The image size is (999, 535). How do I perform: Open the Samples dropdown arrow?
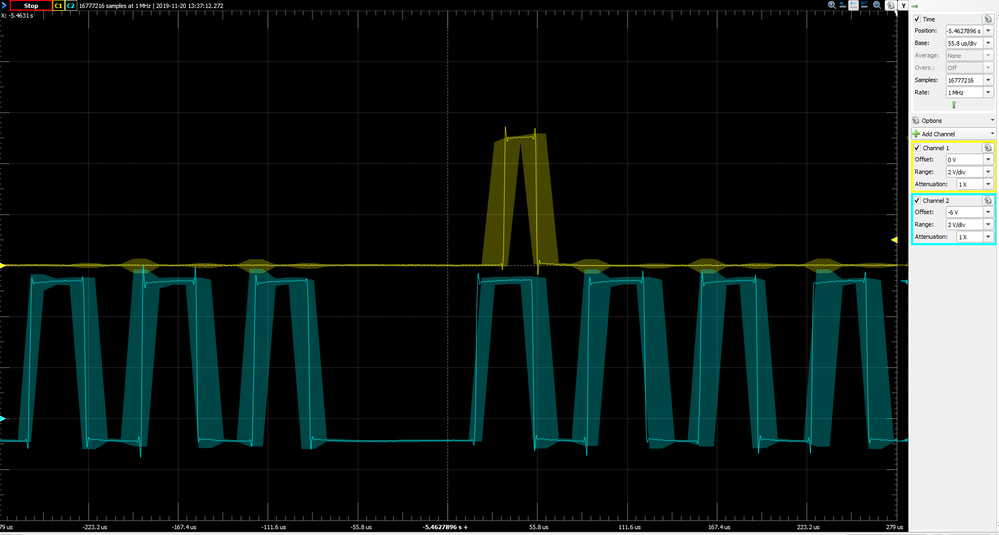click(x=988, y=80)
